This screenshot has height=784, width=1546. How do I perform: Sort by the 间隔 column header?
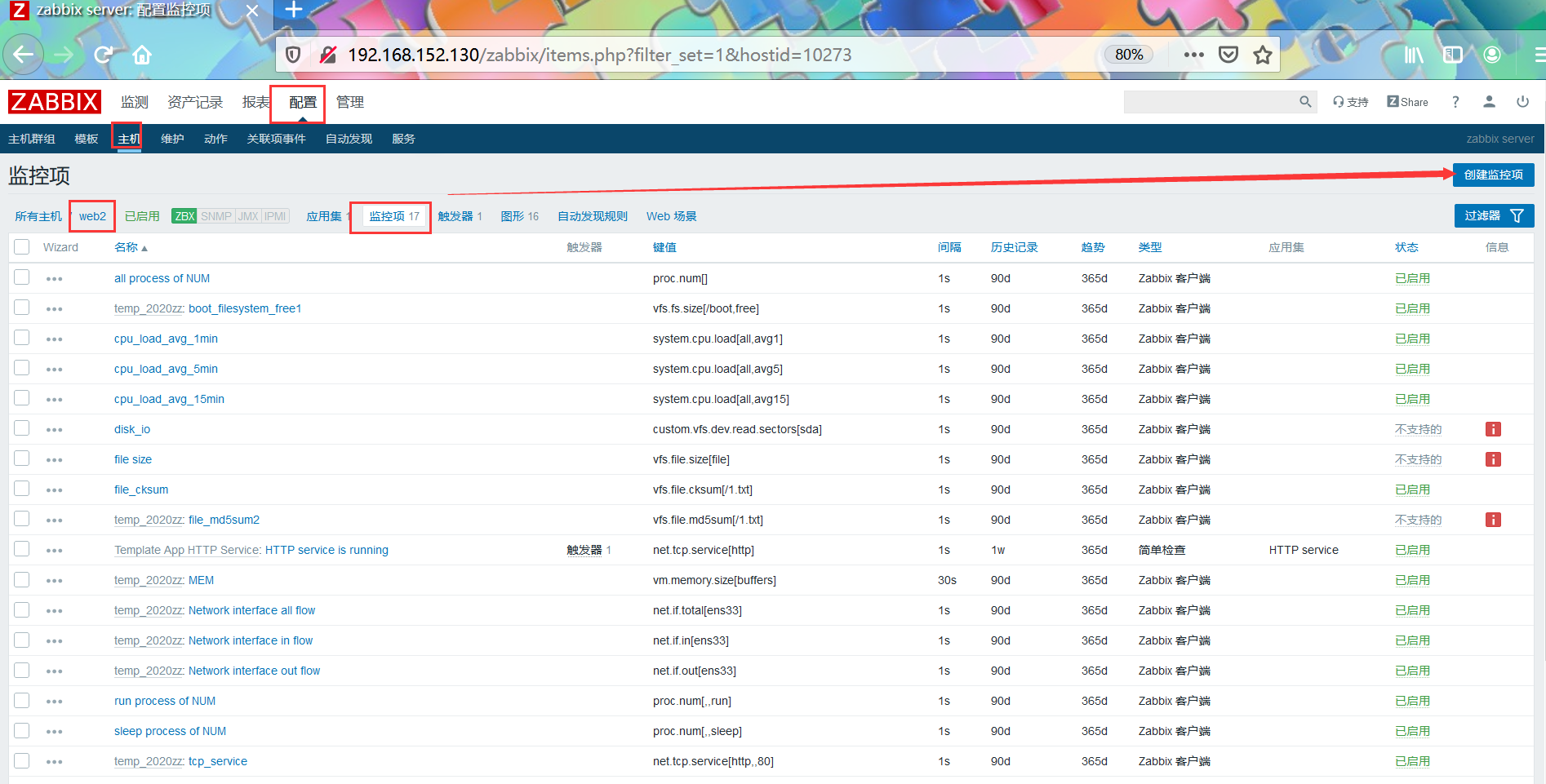(949, 247)
